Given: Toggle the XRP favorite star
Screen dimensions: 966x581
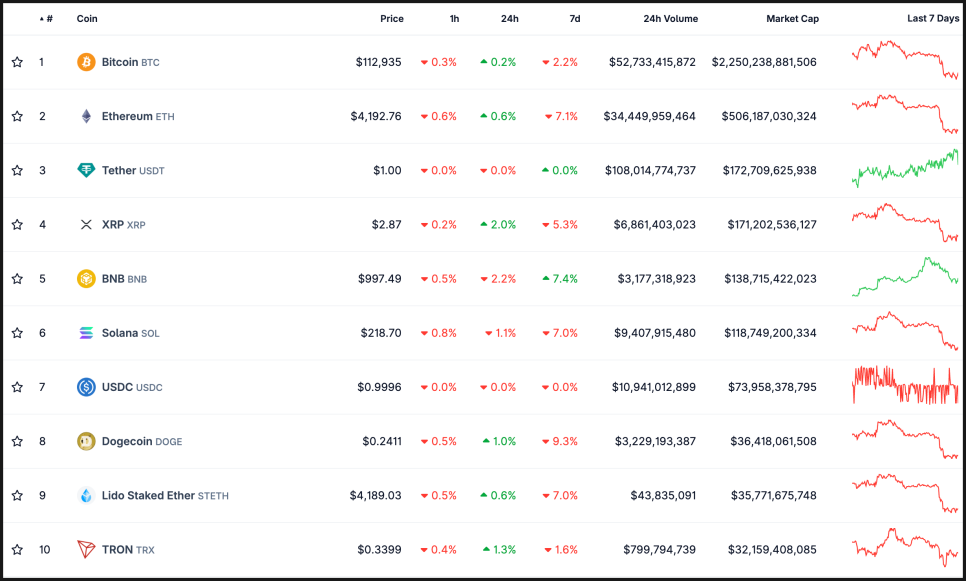Looking at the screenshot, I should point(17,224).
